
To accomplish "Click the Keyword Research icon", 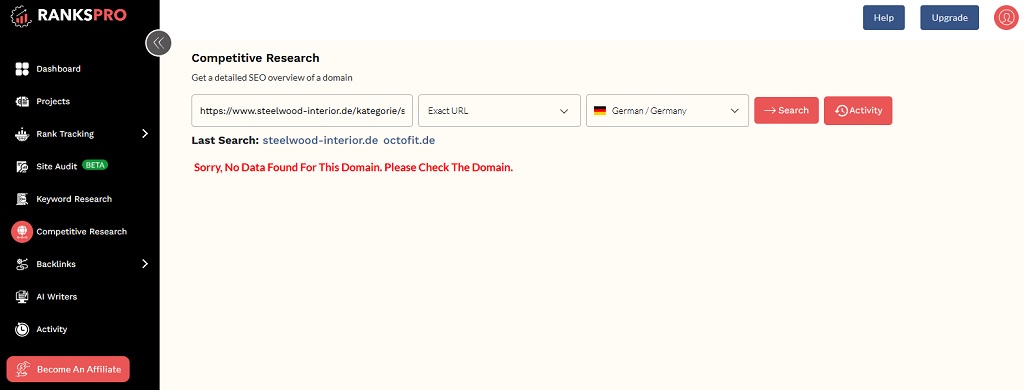I will click(22, 199).
